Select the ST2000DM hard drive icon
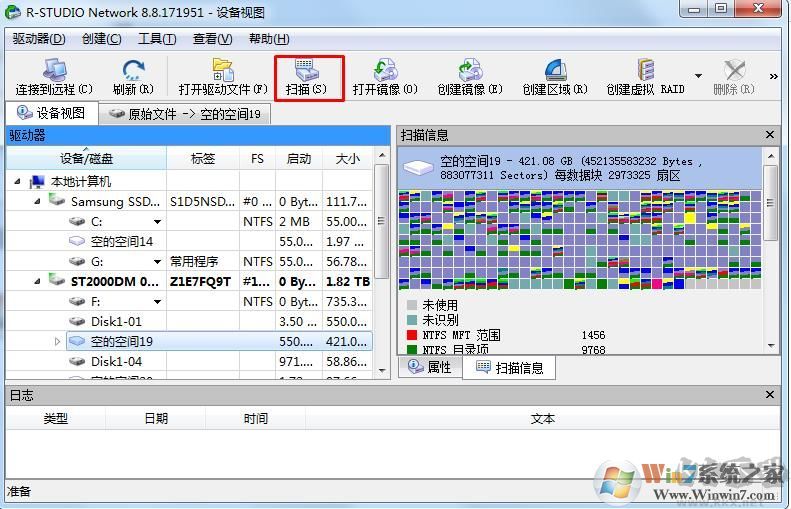The width and height of the screenshot is (791, 509). coord(56,280)
